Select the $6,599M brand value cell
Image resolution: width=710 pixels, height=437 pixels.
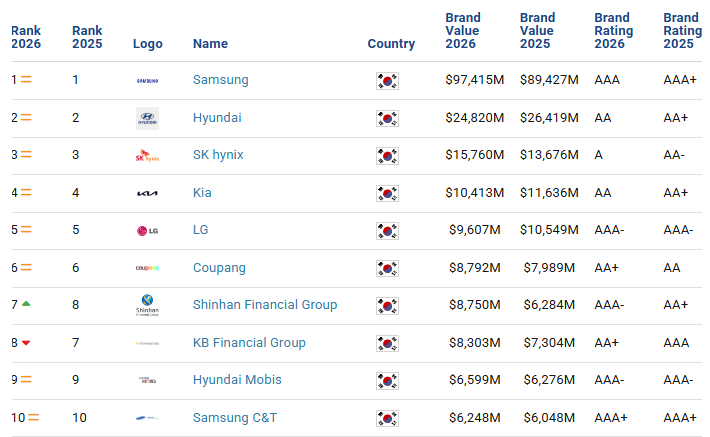point(475,379)
